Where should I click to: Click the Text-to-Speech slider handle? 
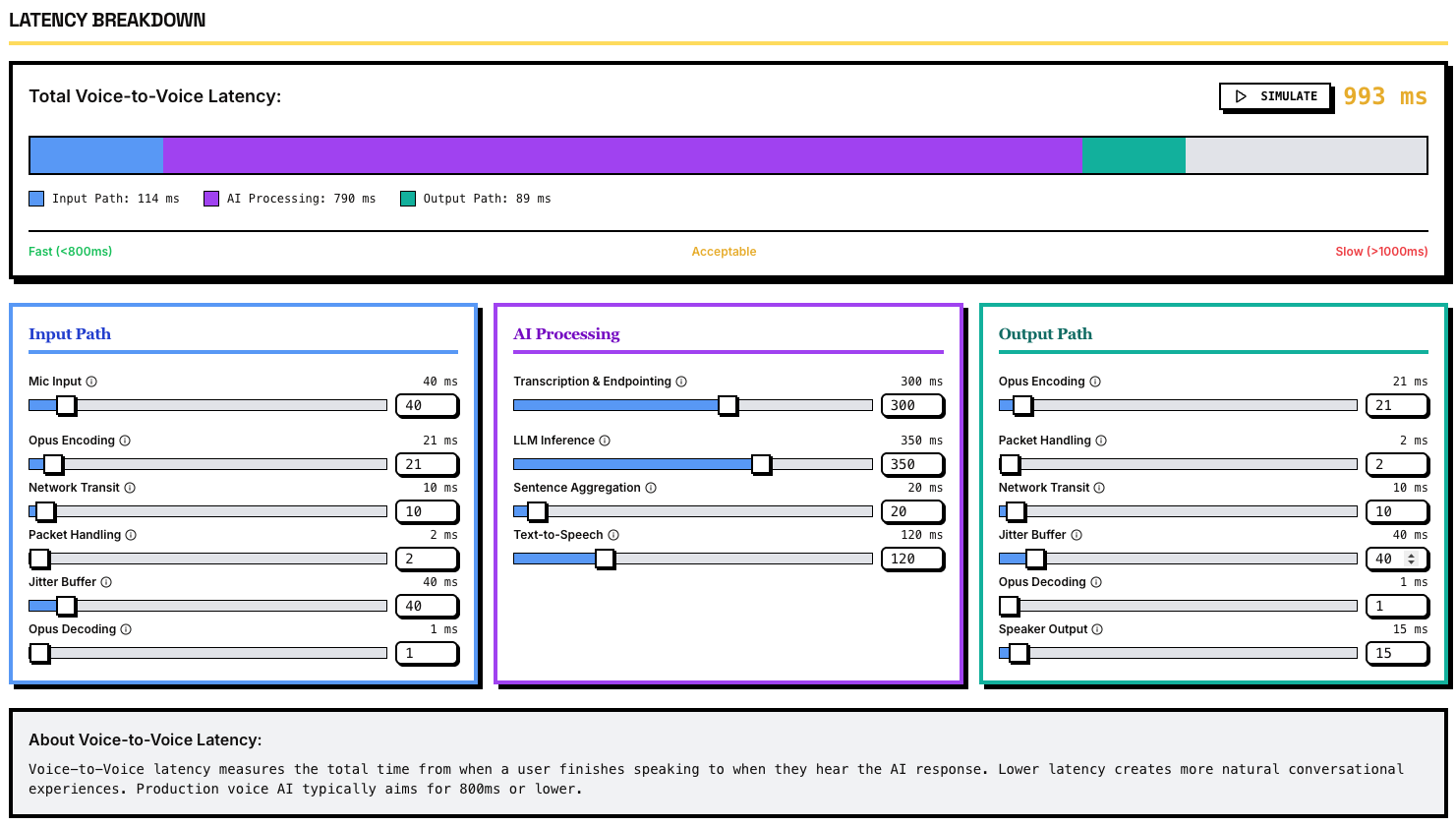(x=606, y=559)
